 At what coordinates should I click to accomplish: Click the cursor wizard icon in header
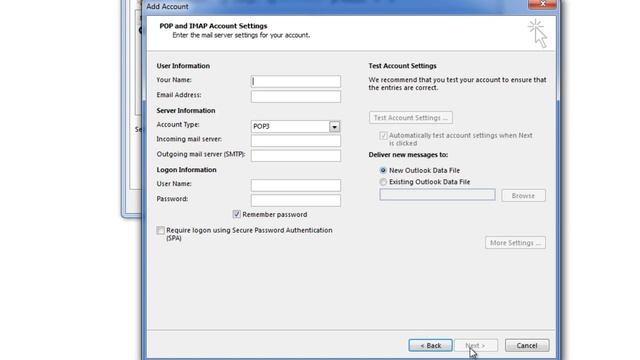click(538, 33)
